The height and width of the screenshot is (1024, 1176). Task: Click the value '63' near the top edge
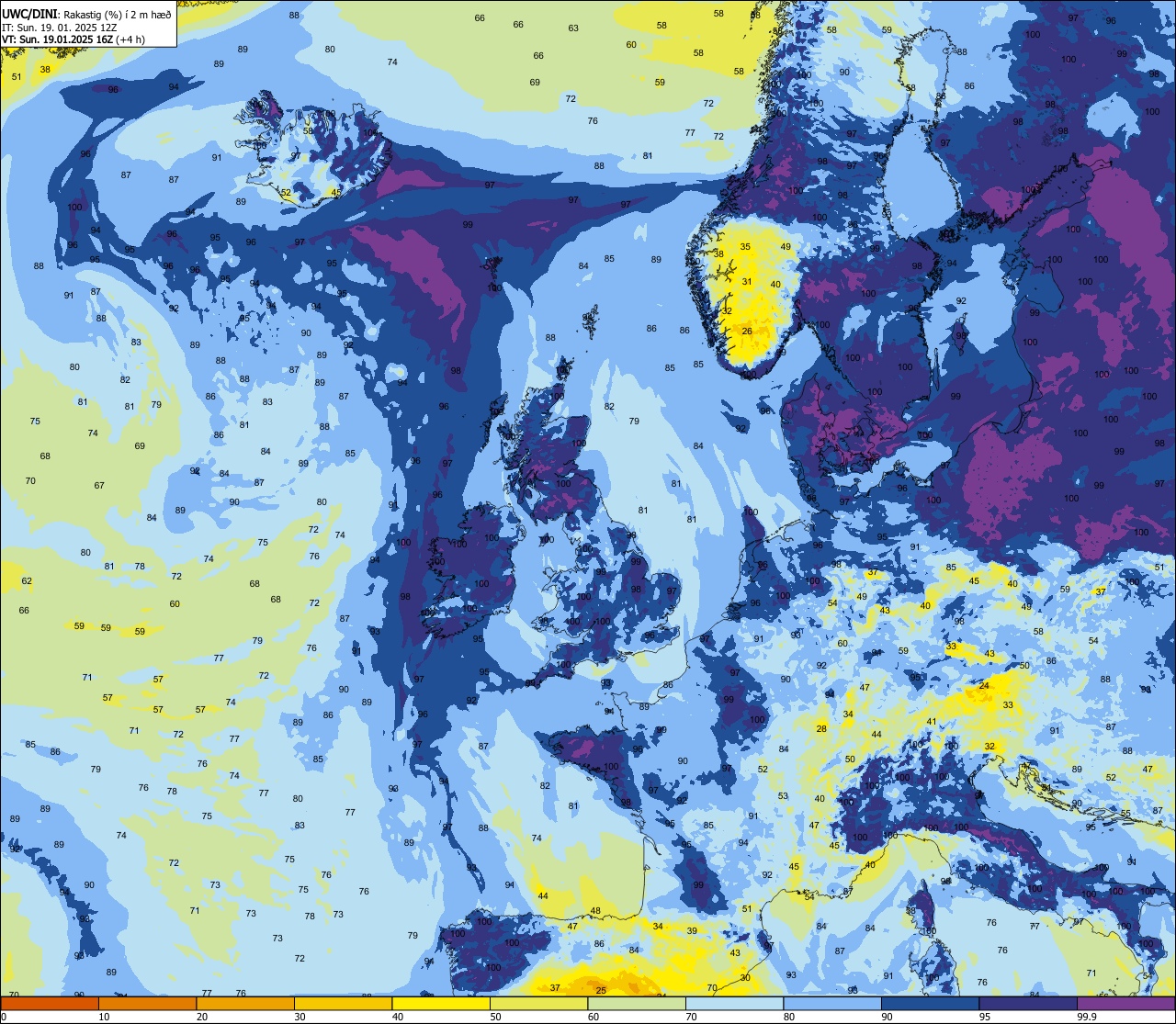573,28
